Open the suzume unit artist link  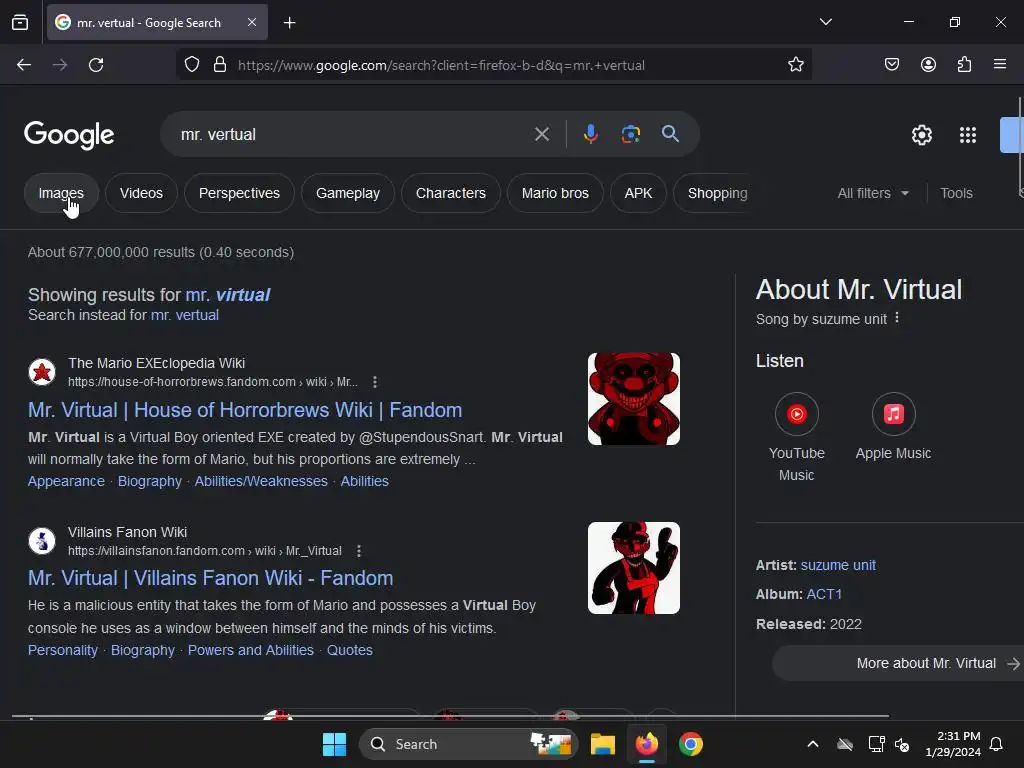click(838, 566)
